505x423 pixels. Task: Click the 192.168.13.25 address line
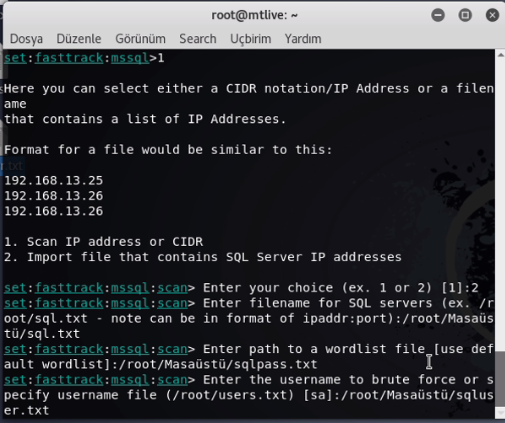click(54, 180)
